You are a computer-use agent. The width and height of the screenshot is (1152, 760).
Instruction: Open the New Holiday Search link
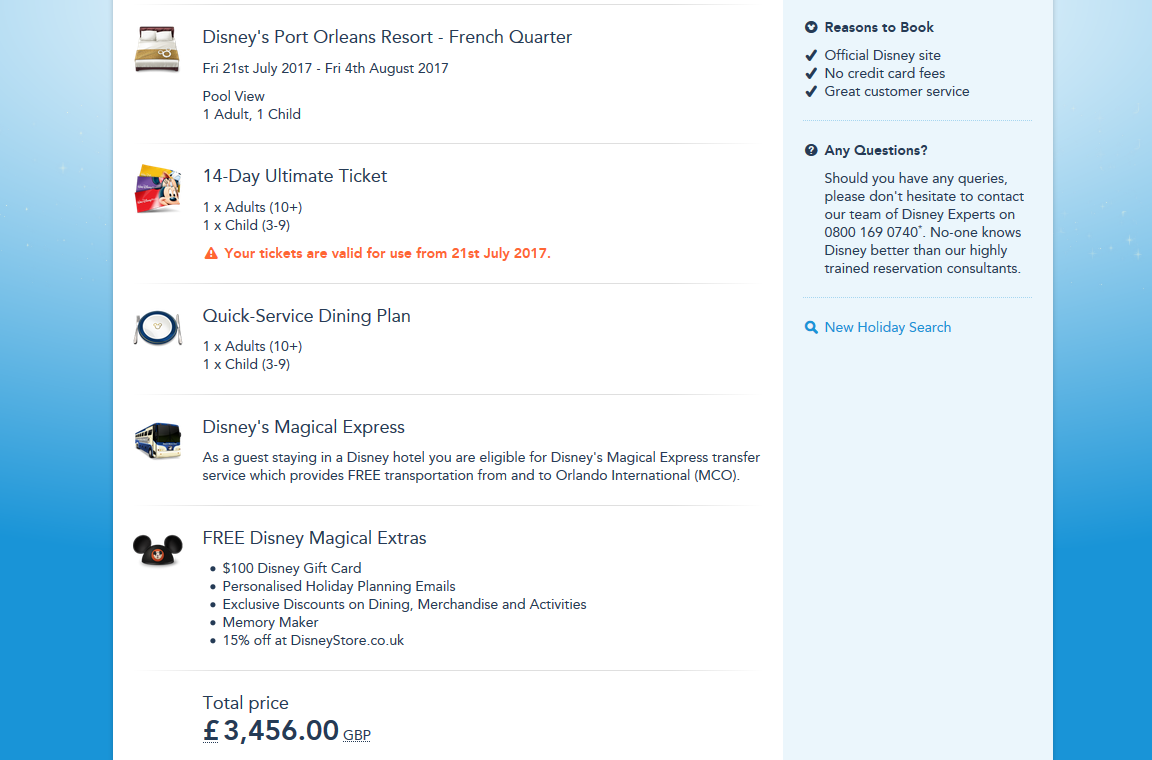(x=887, y=327)
